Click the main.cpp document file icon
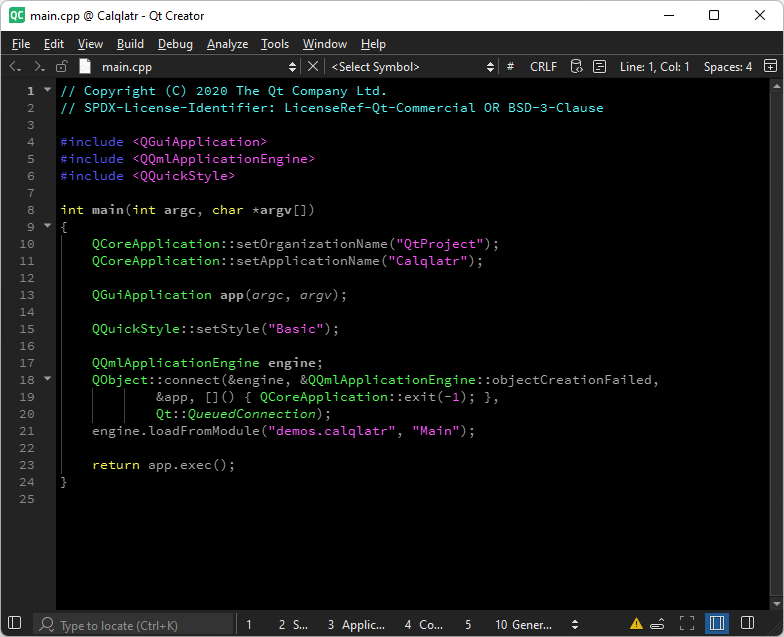Image resolution: width=784 pixels, height=637 pixels. (85, 66)
